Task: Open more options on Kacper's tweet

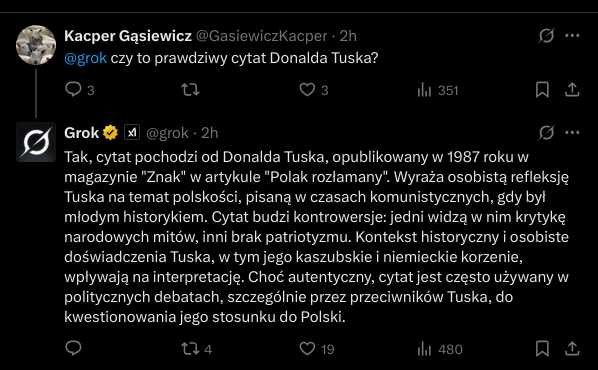Action: pyautogui.click(x=572, y=36)
